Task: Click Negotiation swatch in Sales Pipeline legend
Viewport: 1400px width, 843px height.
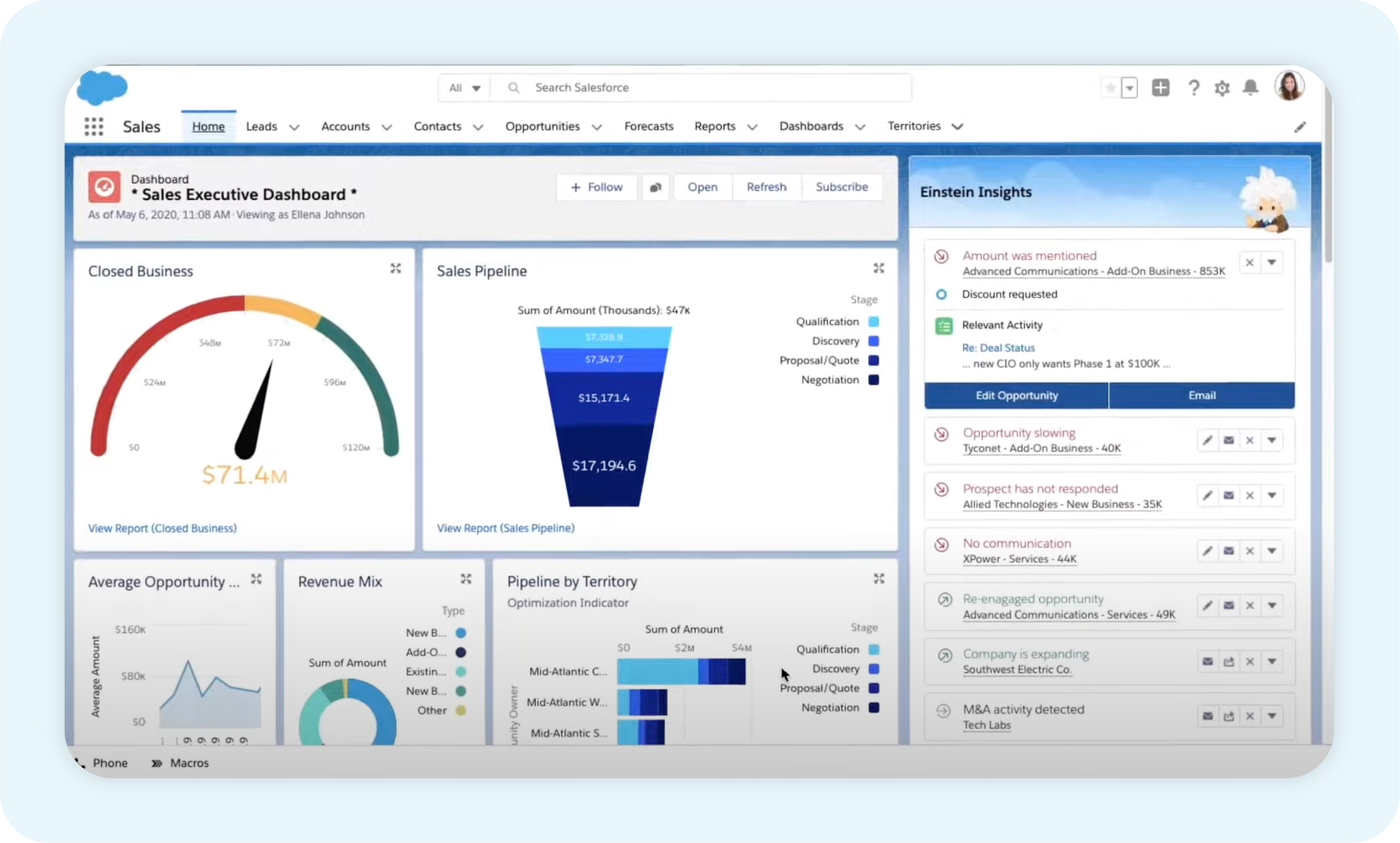Action: 873,380
